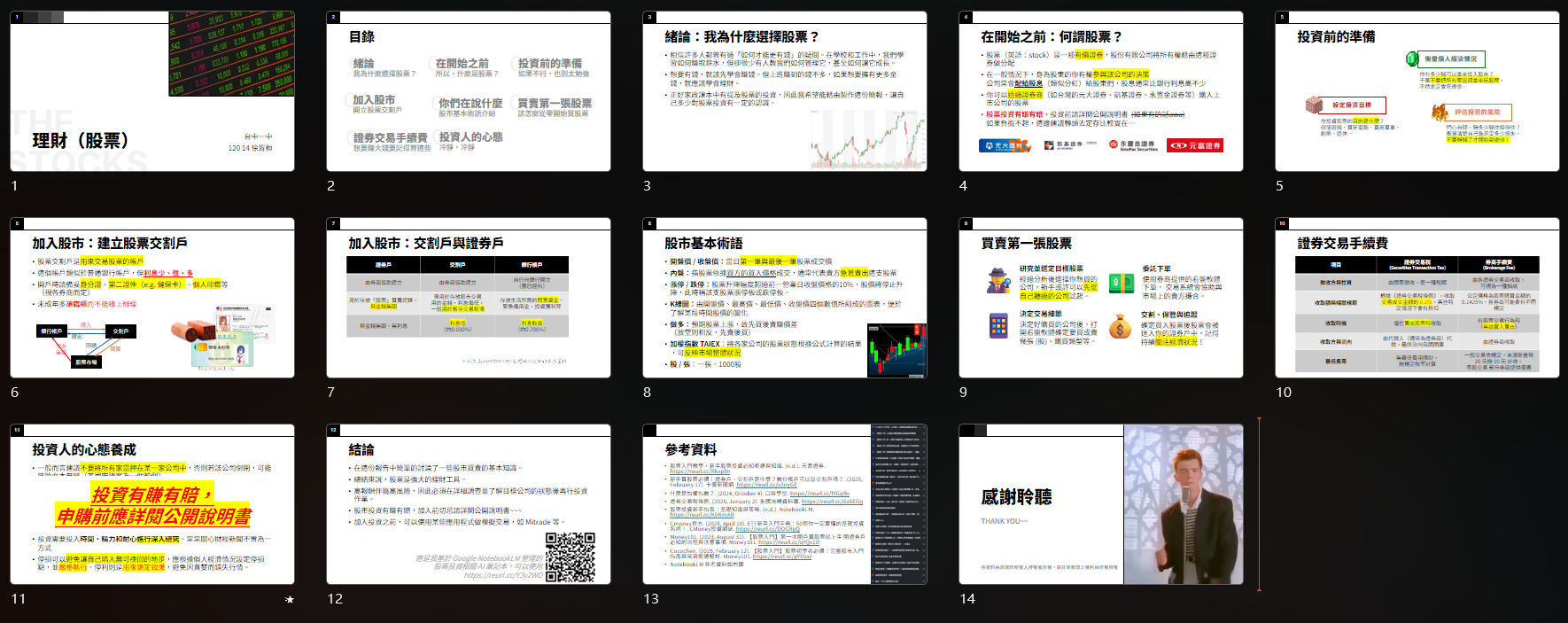This screenshot has height=623, width=1568.
Task: Click the stock ticker board image on slide 1
Action: coord(231,54)
